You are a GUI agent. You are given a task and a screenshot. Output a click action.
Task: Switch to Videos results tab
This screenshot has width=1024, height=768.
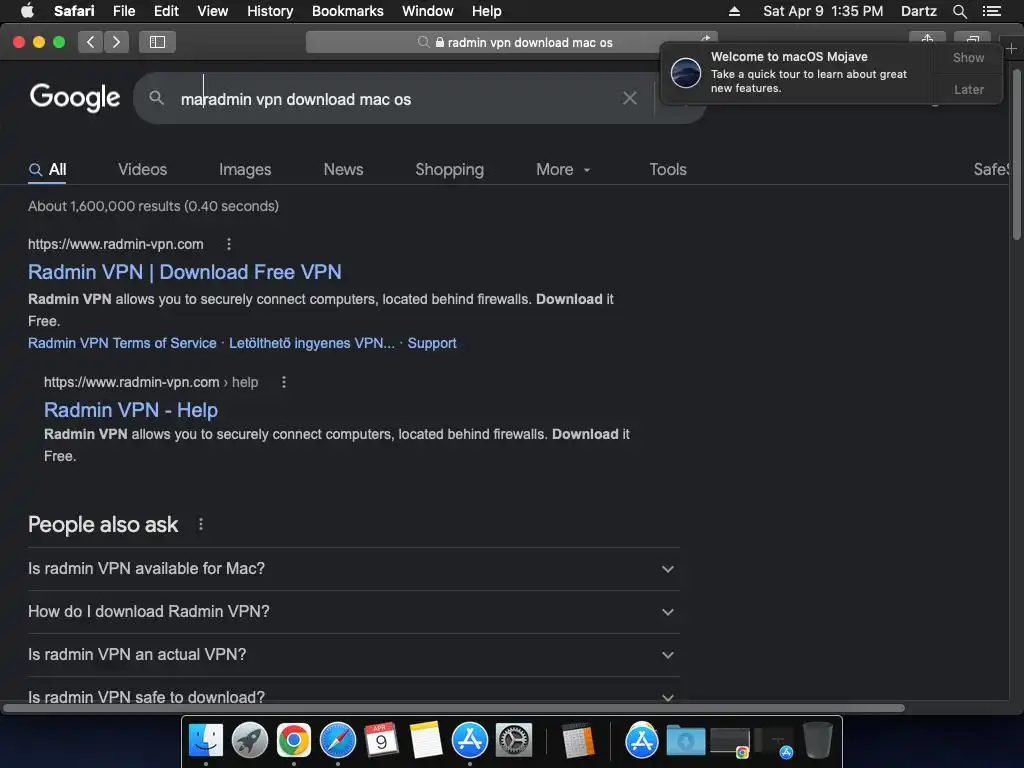(x=142, y=170)
